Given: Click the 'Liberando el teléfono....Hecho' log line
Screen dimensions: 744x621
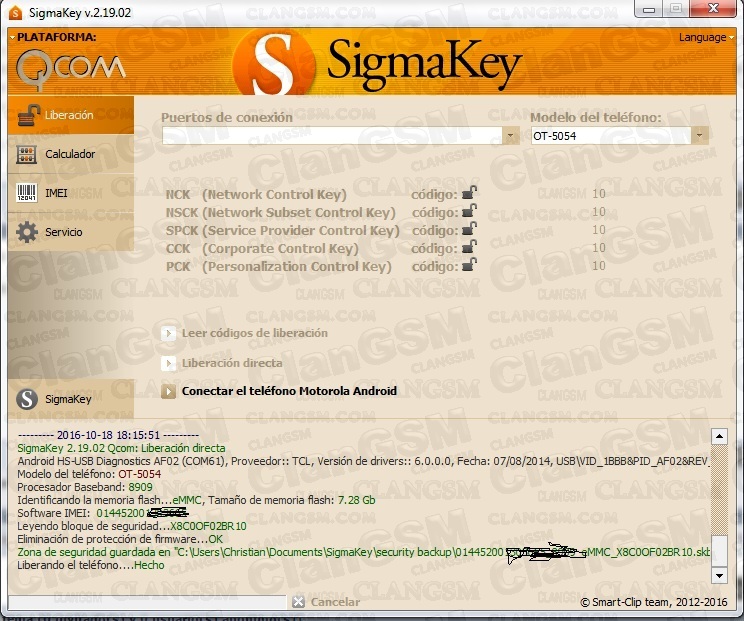Looking at the screenshot, I should coord(91,565).
